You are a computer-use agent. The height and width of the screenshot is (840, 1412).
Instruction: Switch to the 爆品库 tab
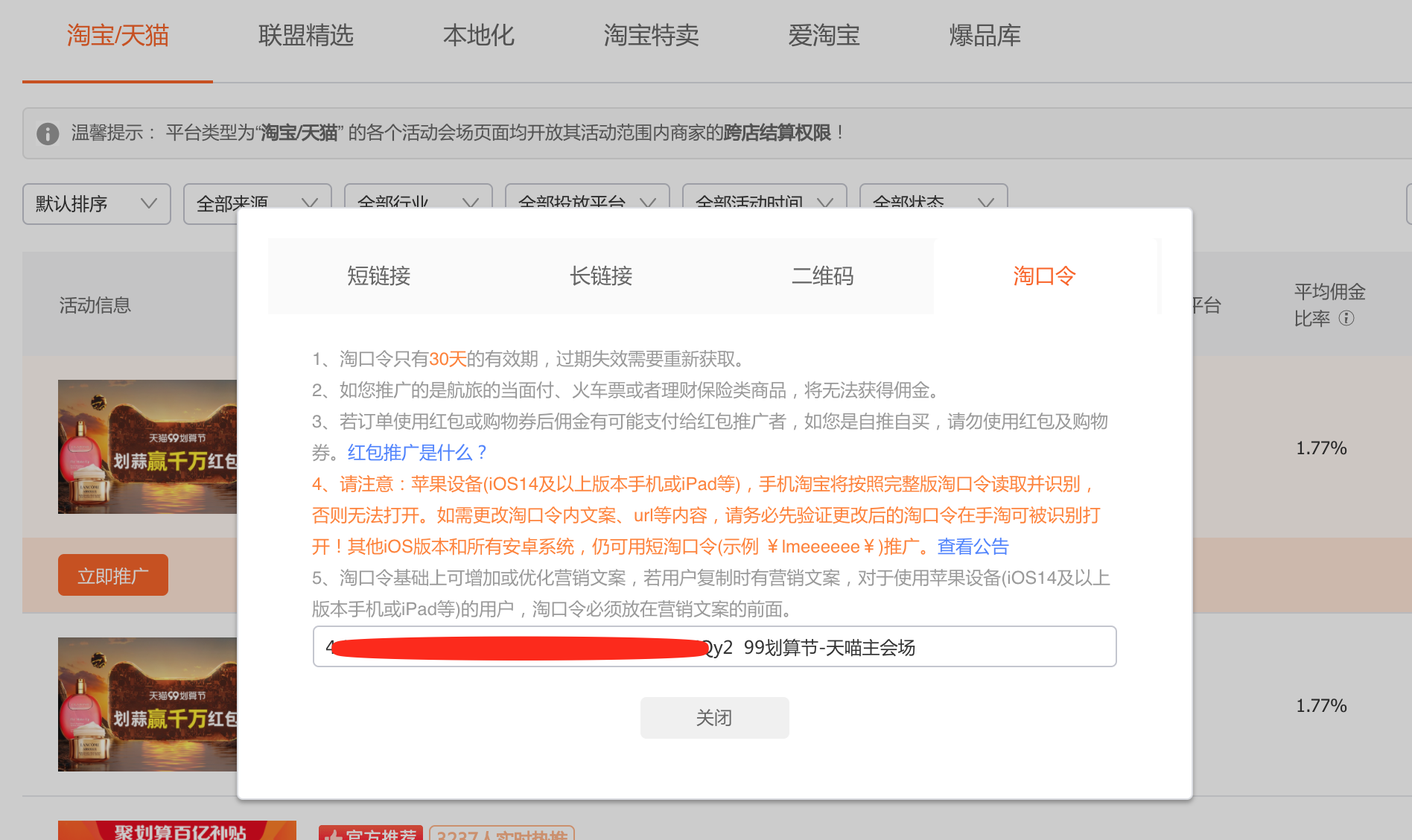pos(985,36)
